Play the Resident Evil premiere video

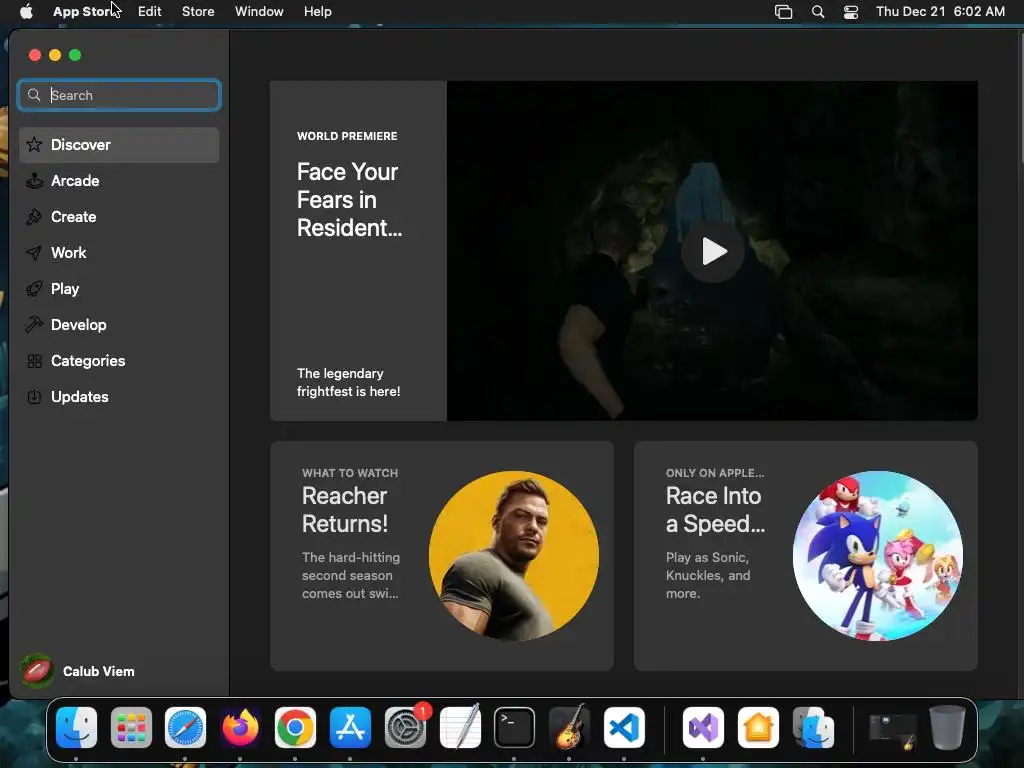click(x=712, y=251)
